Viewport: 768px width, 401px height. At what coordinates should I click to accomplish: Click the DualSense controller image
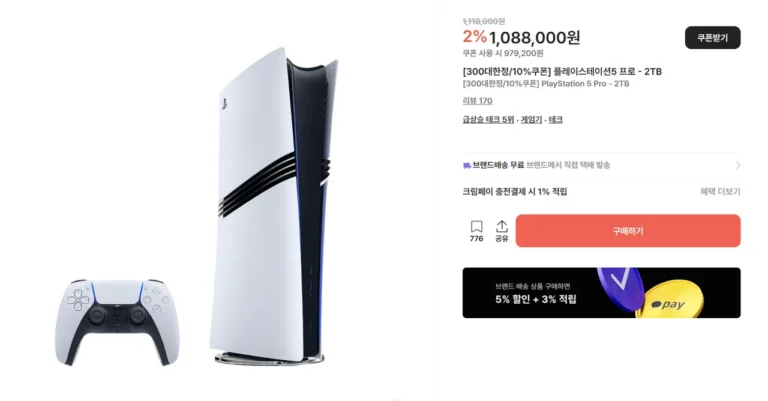tap(117, 322)
